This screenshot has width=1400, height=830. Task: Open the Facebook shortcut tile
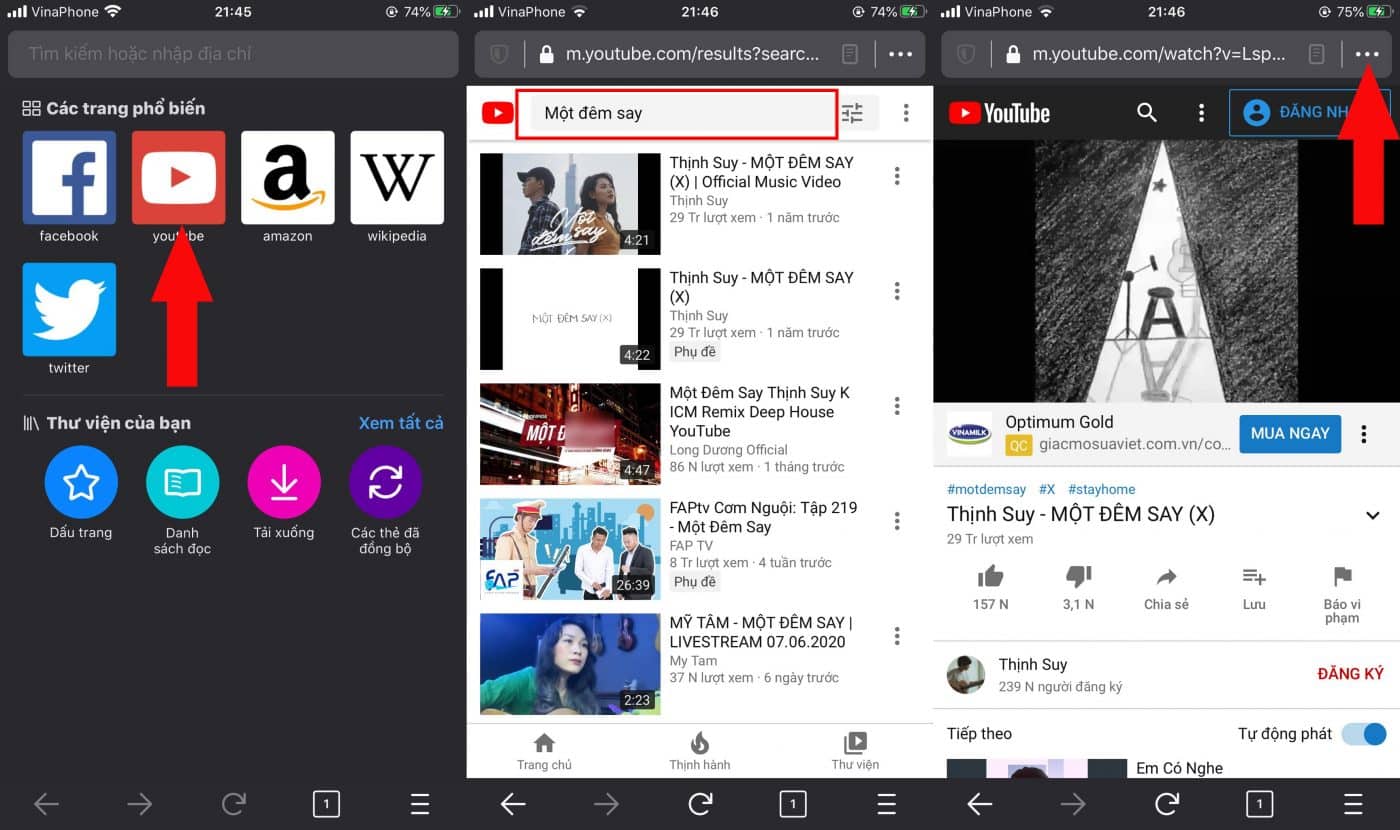point(69,178)
